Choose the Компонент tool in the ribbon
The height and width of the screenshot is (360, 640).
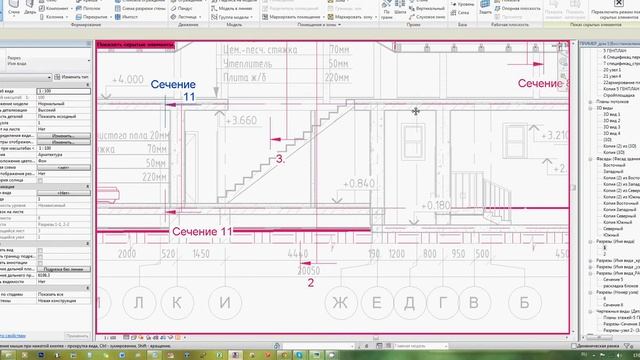54,8
